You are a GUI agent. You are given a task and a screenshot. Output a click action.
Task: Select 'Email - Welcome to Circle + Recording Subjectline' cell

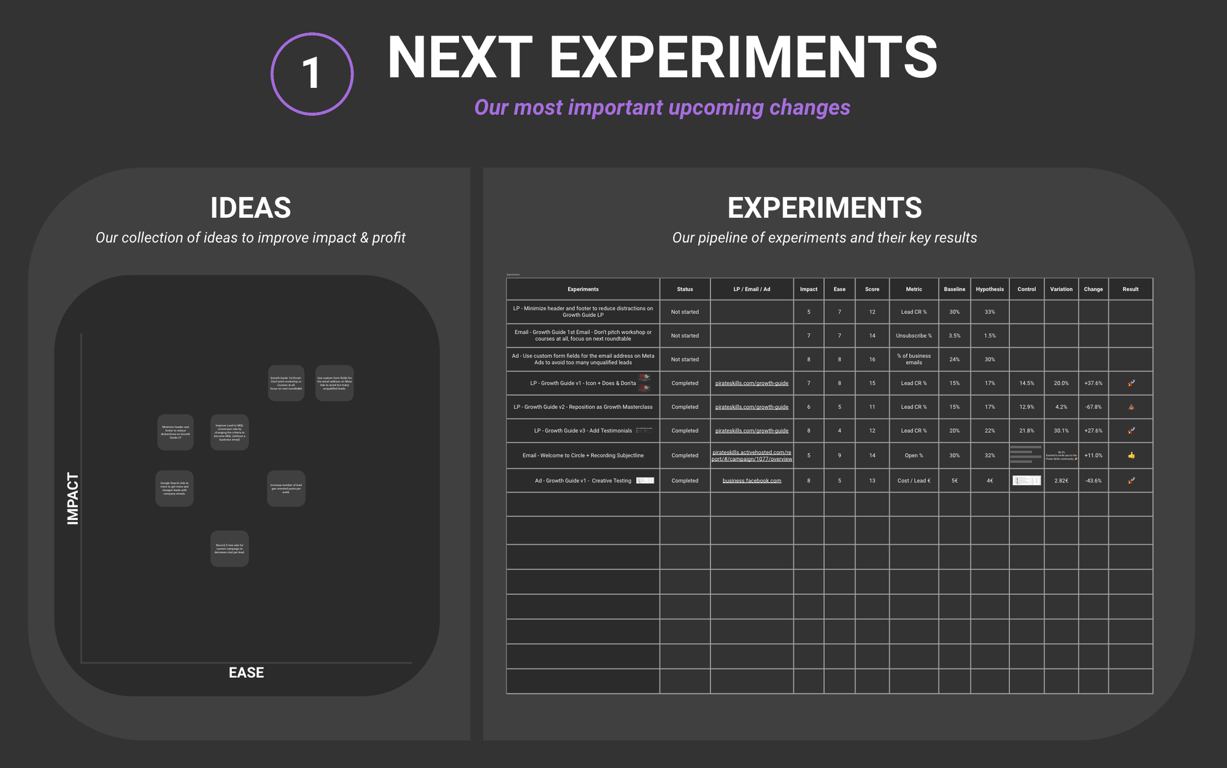tap(583, 455)
